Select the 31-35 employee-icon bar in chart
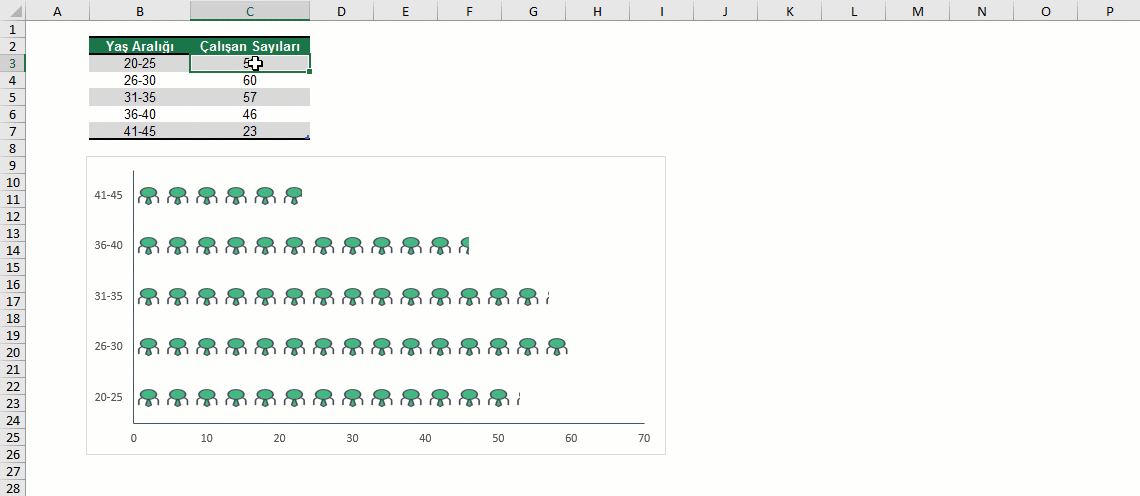 342,296
